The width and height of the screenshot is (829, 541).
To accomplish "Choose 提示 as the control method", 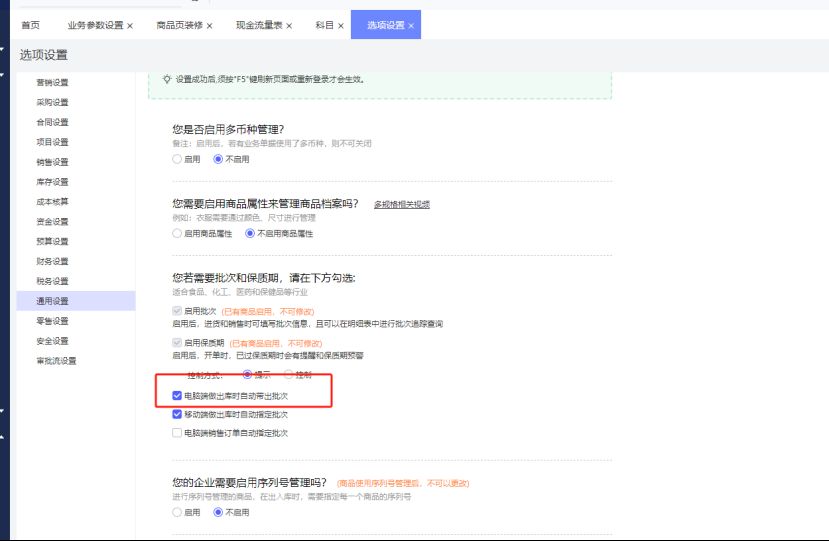I will point(247,374).
